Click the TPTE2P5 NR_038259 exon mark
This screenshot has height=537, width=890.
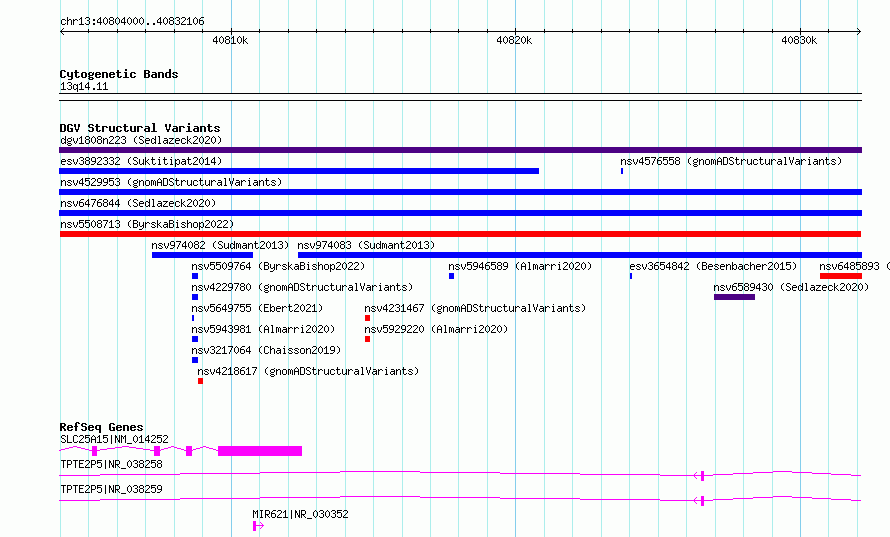point(702,501)
